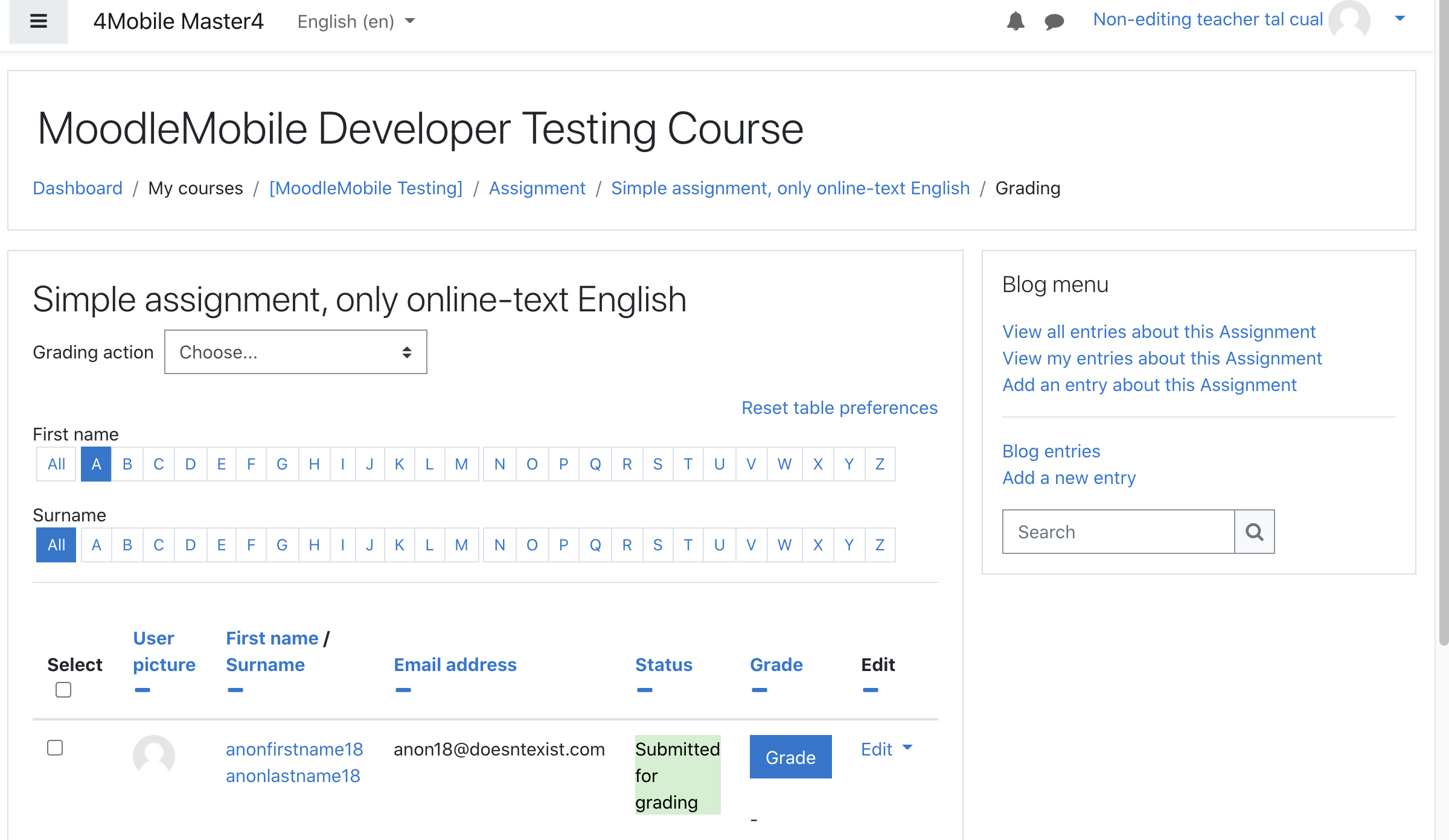
Task: Filter first name by All
Action: (x=56, y=464)
